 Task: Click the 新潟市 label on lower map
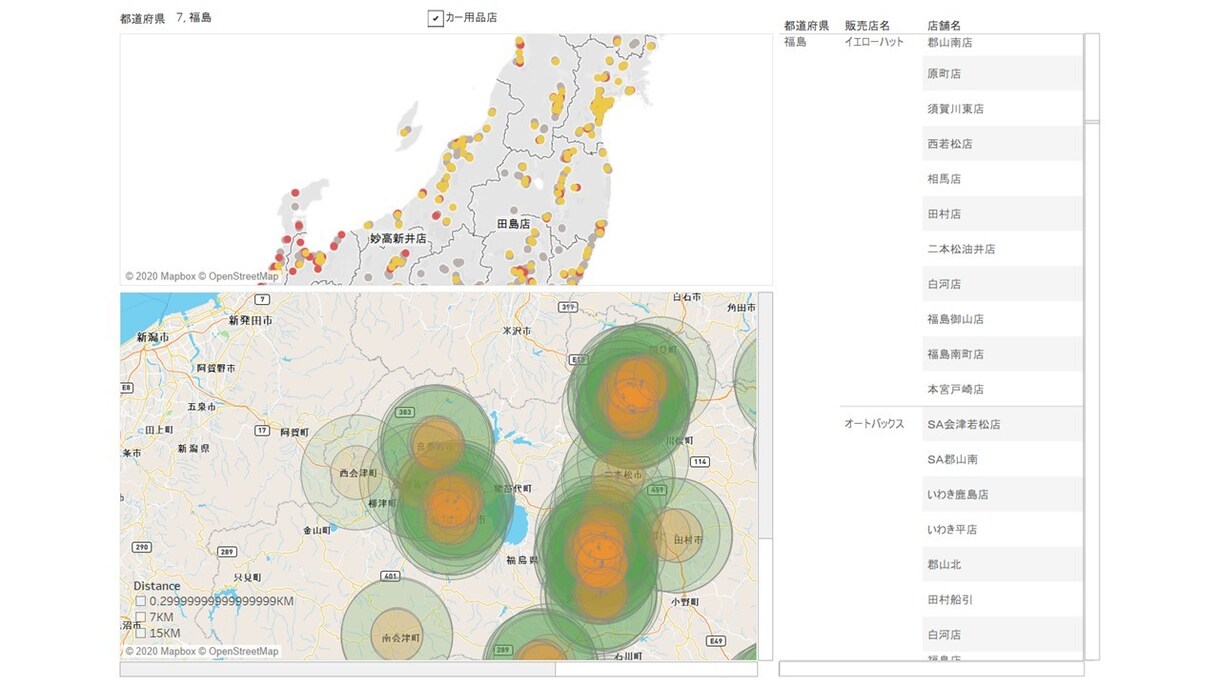155,337
